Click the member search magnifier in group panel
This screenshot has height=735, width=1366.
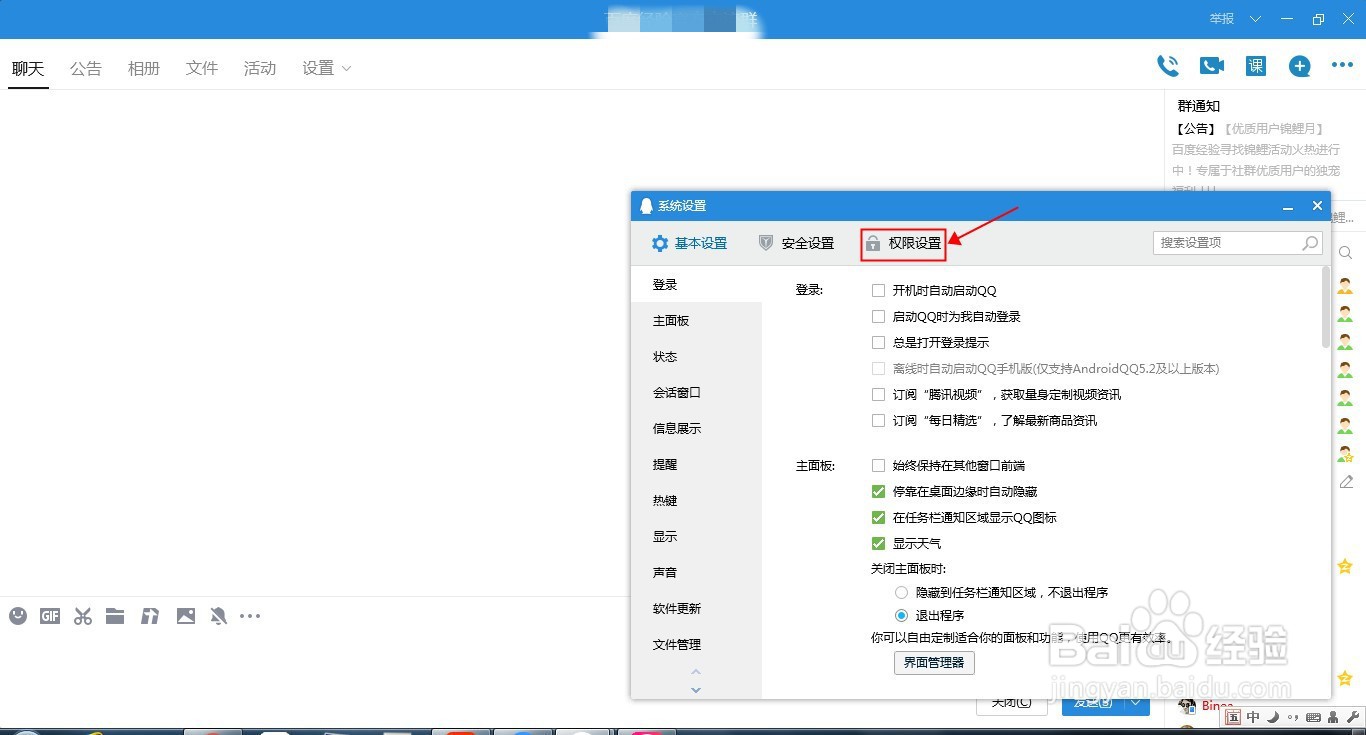[1346, 253]
